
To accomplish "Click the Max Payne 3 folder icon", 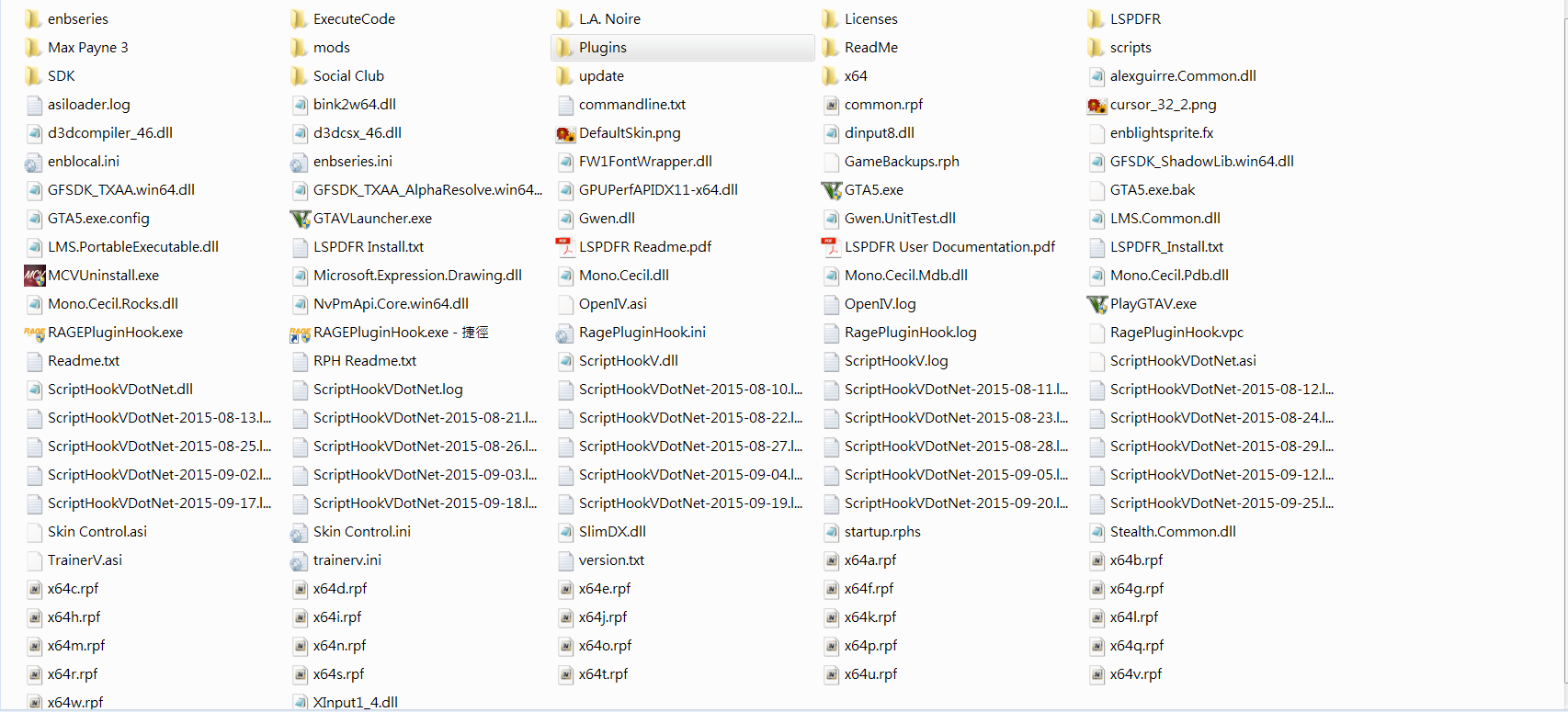I will point(34,48).
